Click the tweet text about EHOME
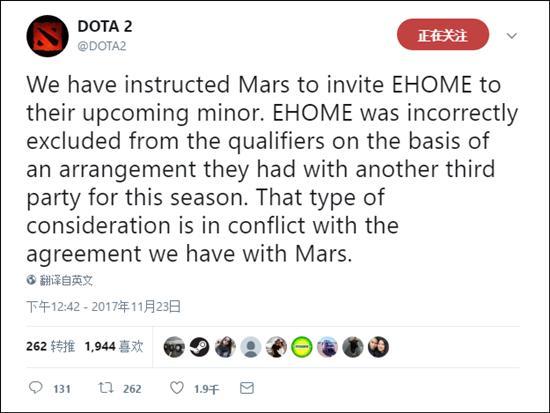This screenshot has width=550, height=413. pyautogui.click(x=272, y=169)
